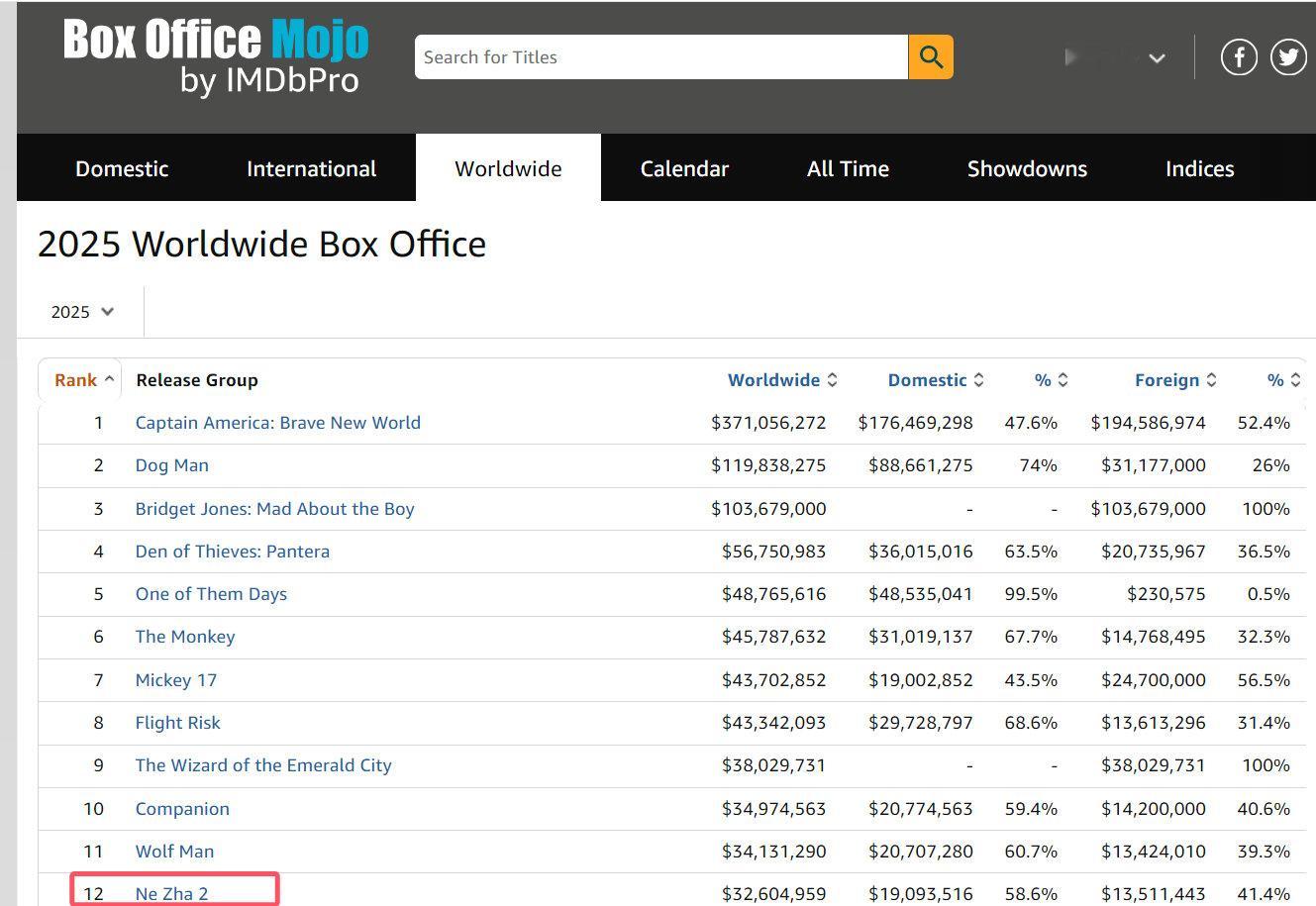This screenshot has height=906, width=1316.
Task: Select worldwide value $119,838,275
Action: coord(768,465)
